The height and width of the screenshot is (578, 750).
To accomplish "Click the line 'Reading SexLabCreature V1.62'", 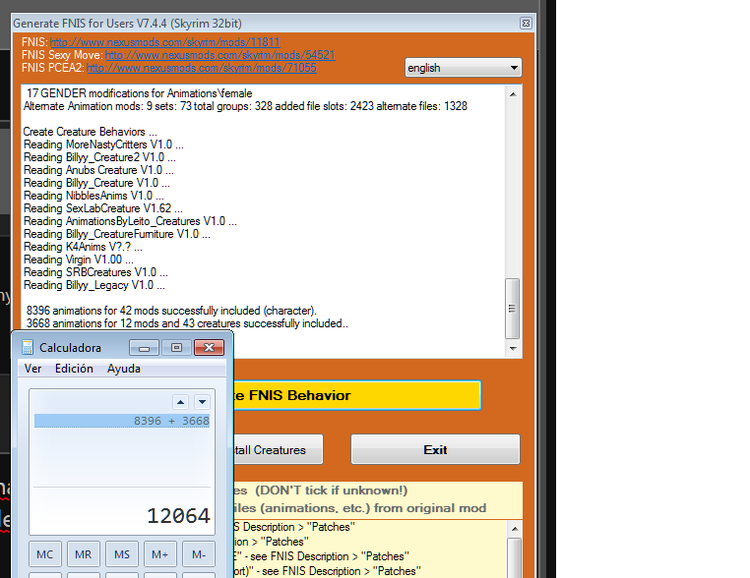I will coord(103,209).
